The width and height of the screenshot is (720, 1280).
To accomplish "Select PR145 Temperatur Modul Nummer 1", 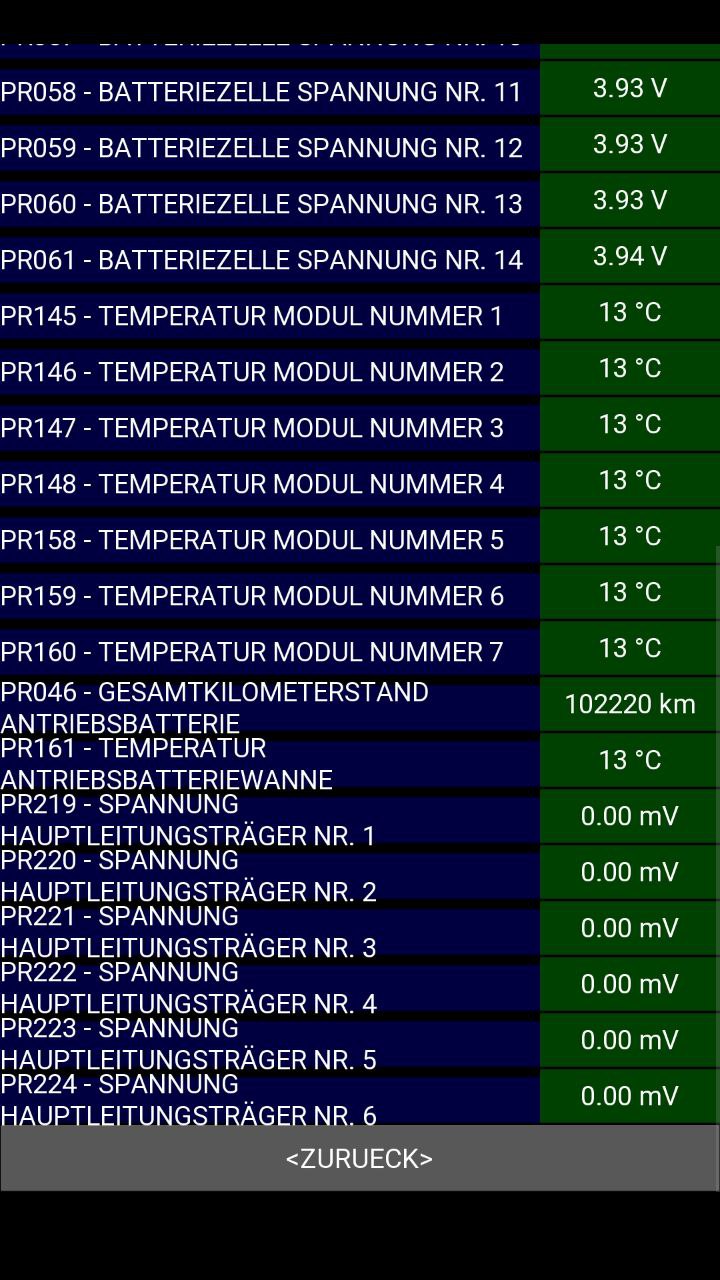I will pyautogui.click(x=252, y=316).
